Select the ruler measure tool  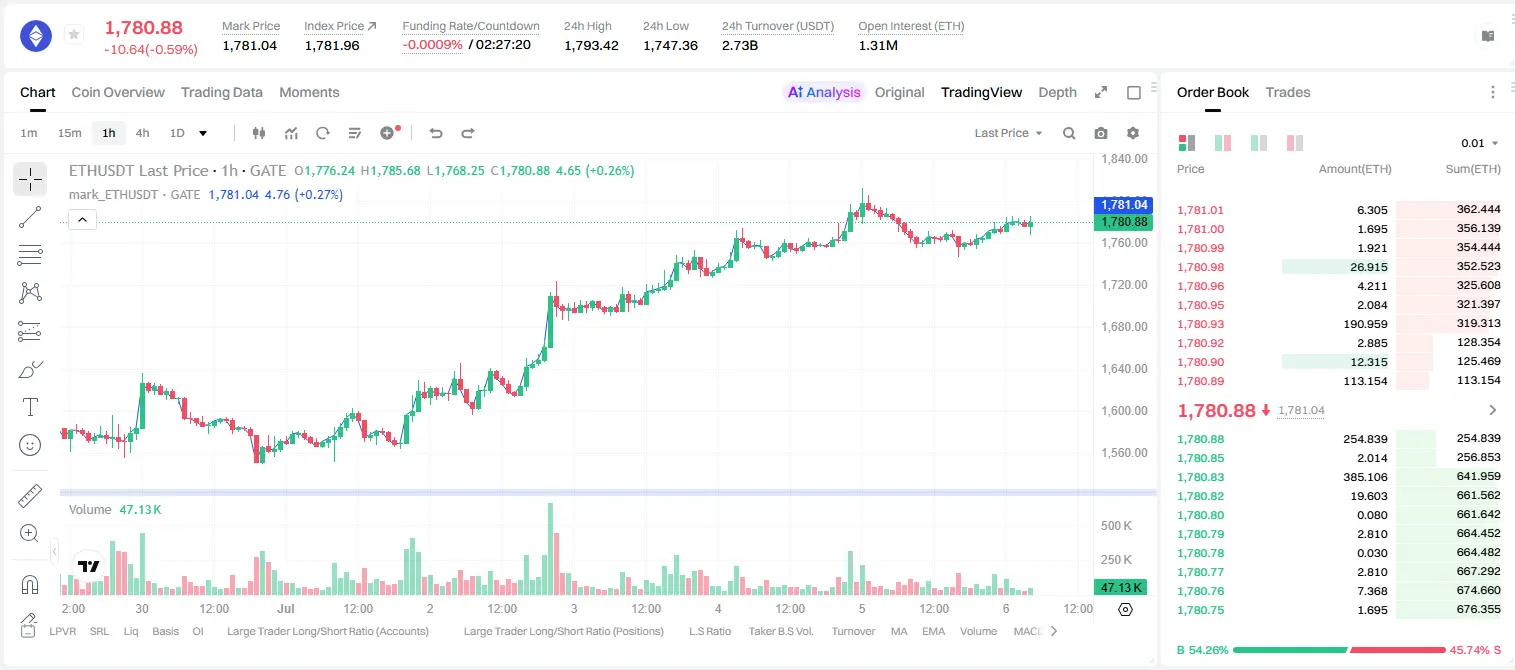(30, 496)
